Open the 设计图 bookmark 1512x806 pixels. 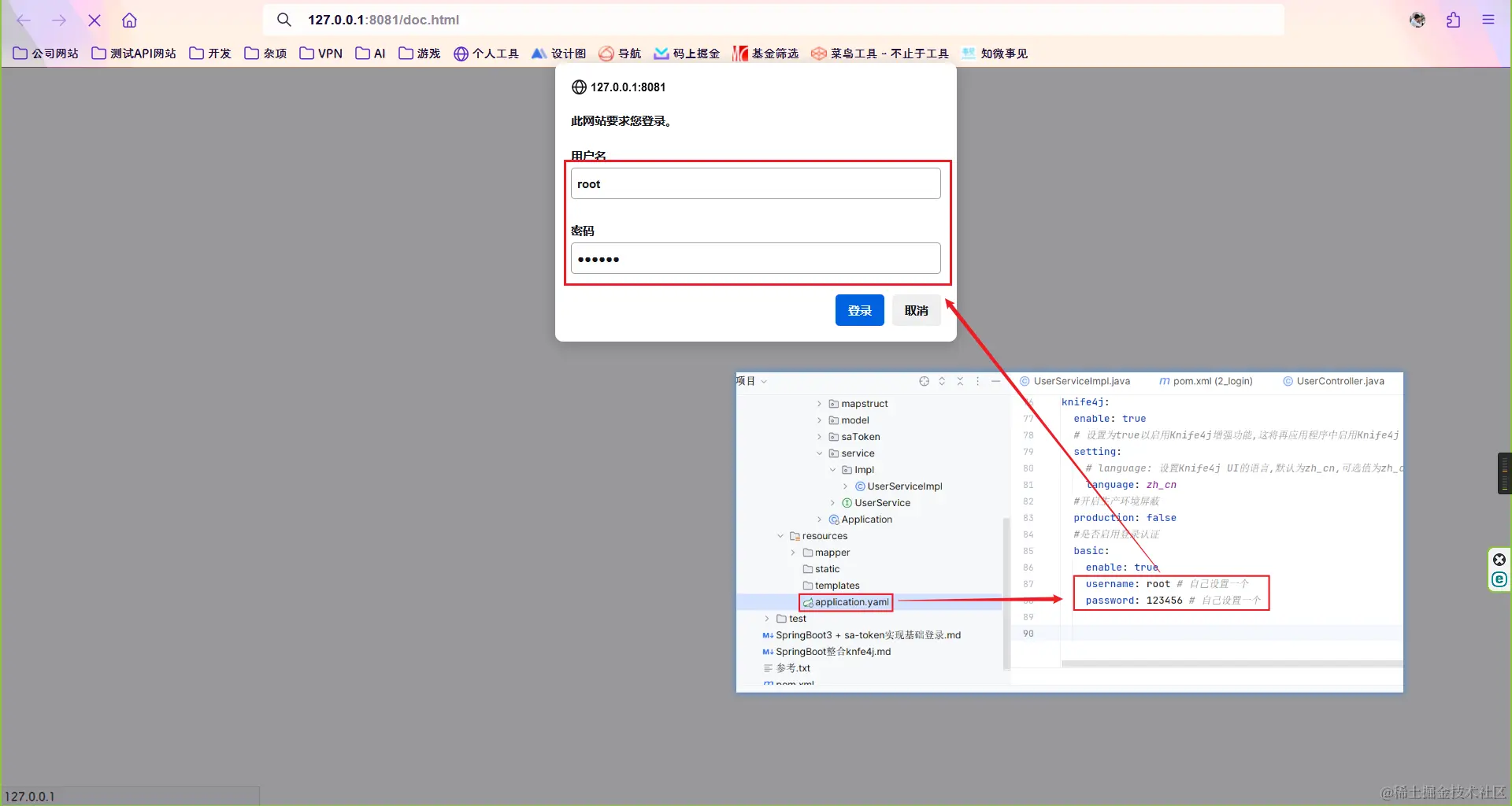click(x=559, y=54)
